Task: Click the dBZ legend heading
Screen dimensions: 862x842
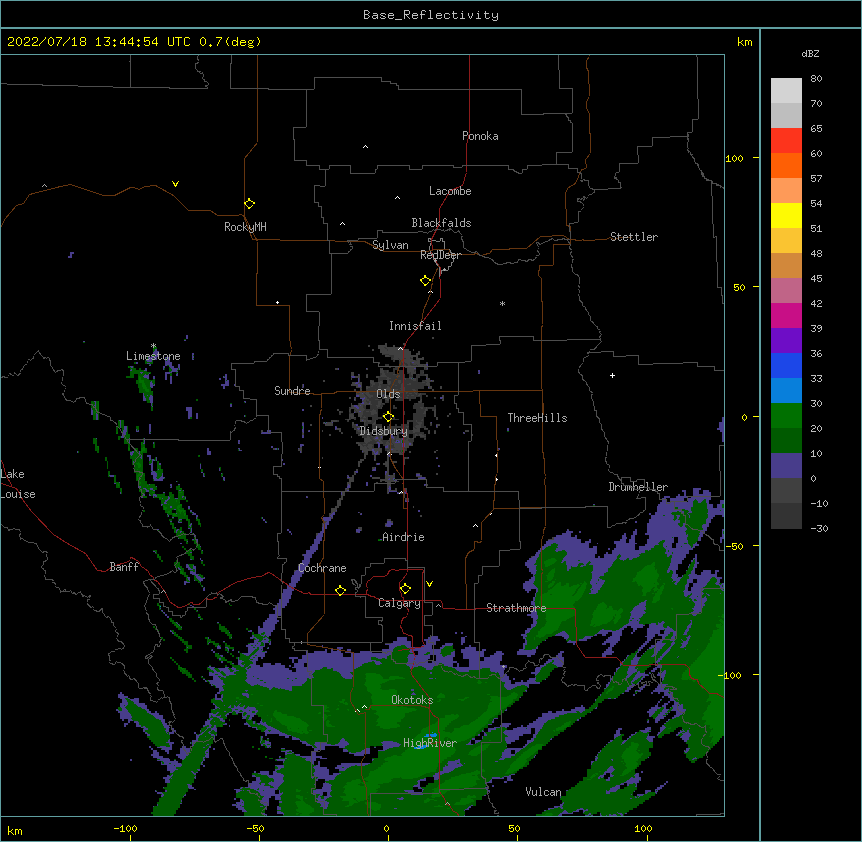Action: pyautogui.click(x=810, y=54)
